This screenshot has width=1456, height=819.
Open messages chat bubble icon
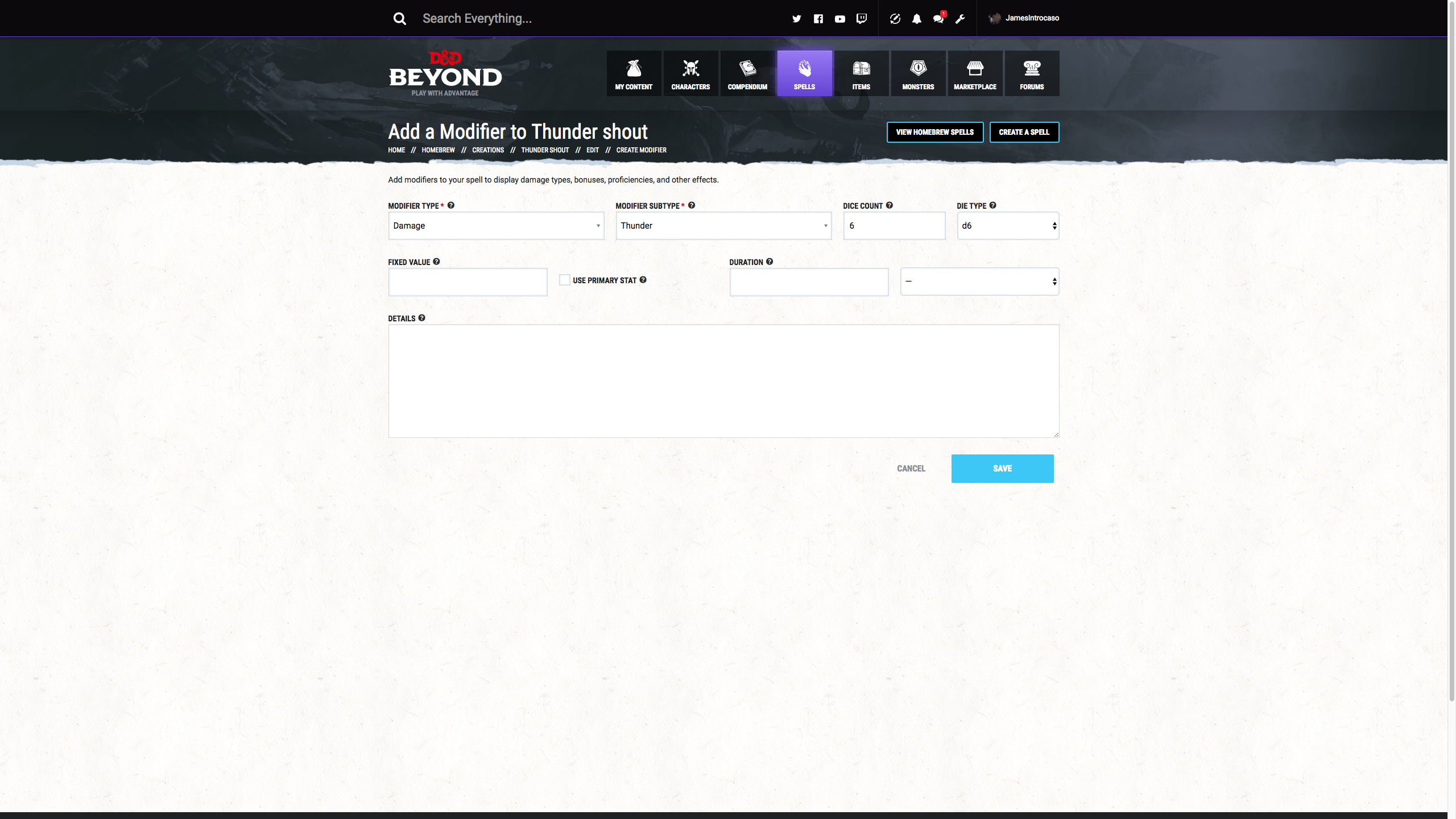[x=938, y=19]
